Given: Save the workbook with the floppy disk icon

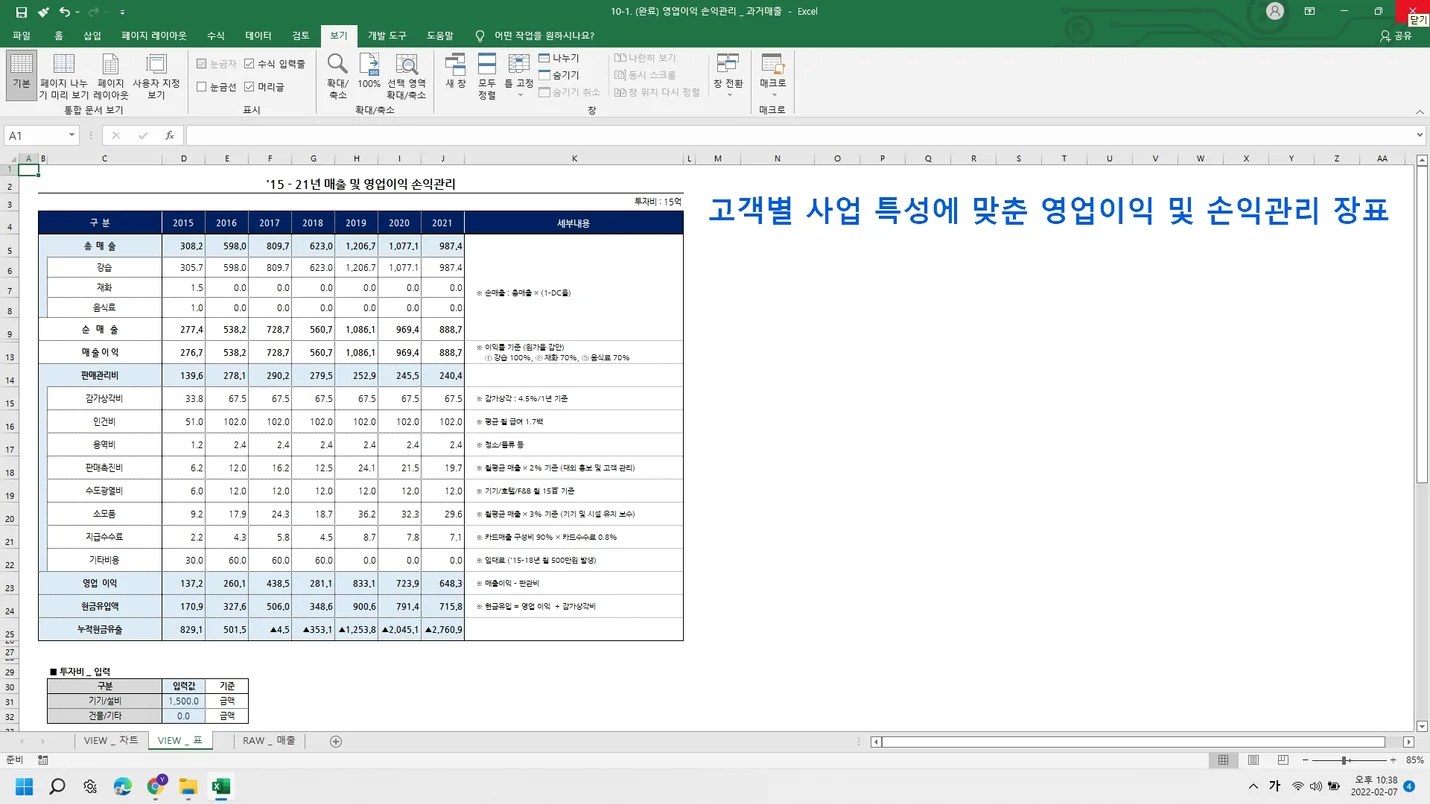Looking at the screenshot, I should 21,12.
